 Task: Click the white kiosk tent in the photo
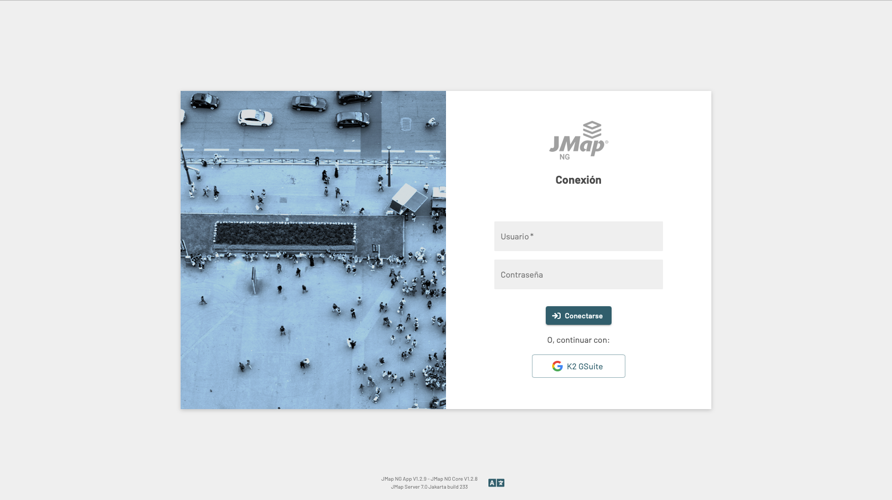(408, 199)
